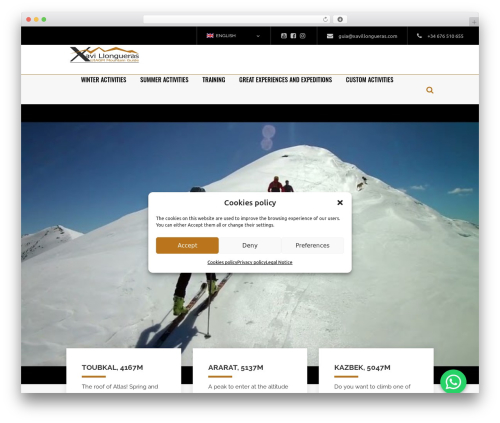Click the Xavi Llongueras logo
Viewport: 500px width, 423px height.
pos(104,55)
